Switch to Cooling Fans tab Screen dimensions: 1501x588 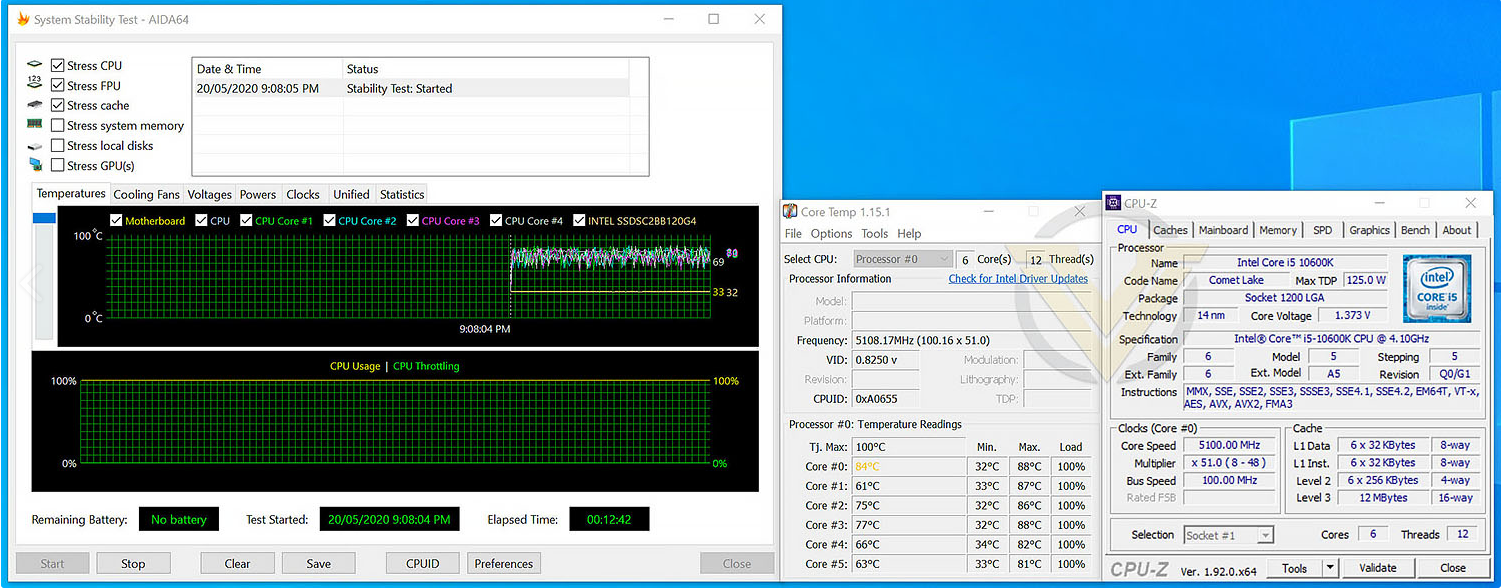pos(146,195)
